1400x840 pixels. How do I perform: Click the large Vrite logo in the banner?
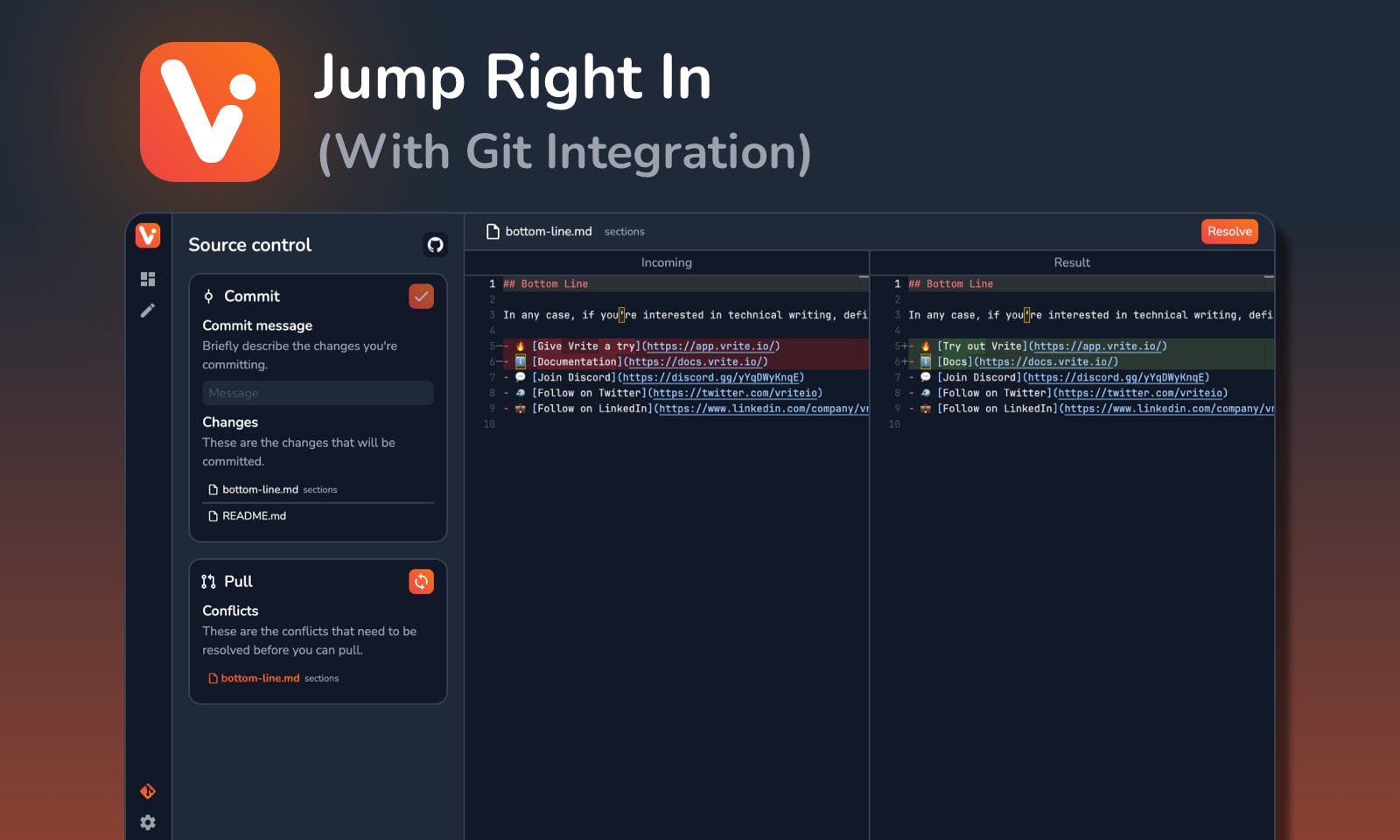[210, 112]
